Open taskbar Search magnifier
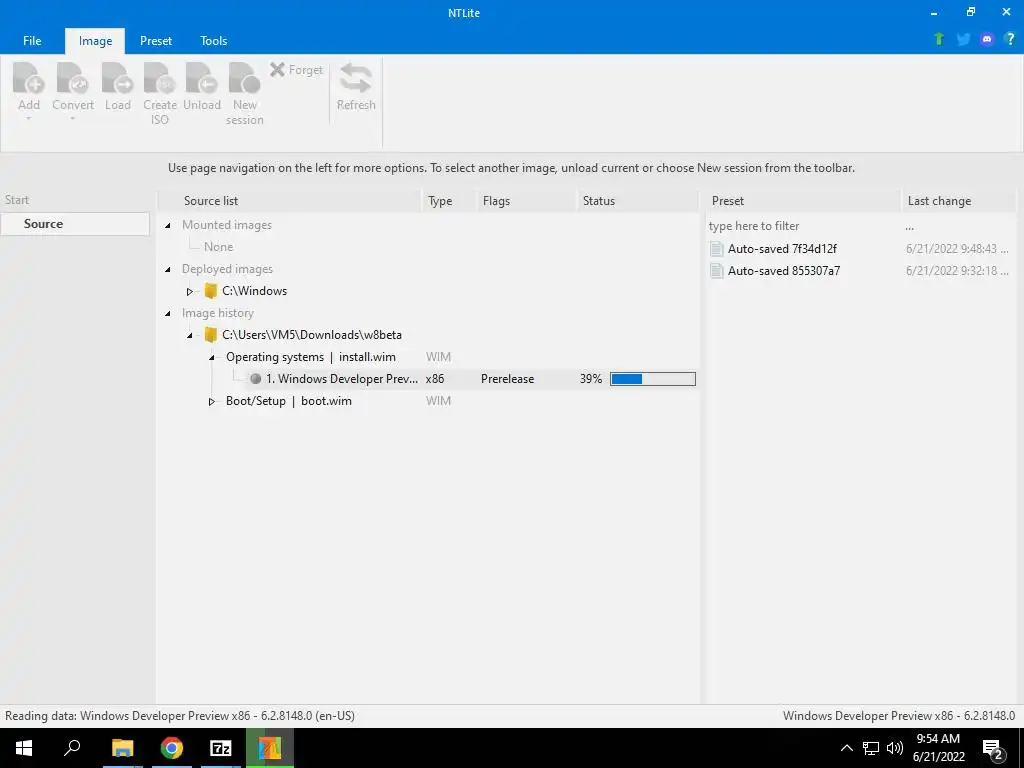The height and width of the screenshot is (768, 1024). click(x=72, y=748)
